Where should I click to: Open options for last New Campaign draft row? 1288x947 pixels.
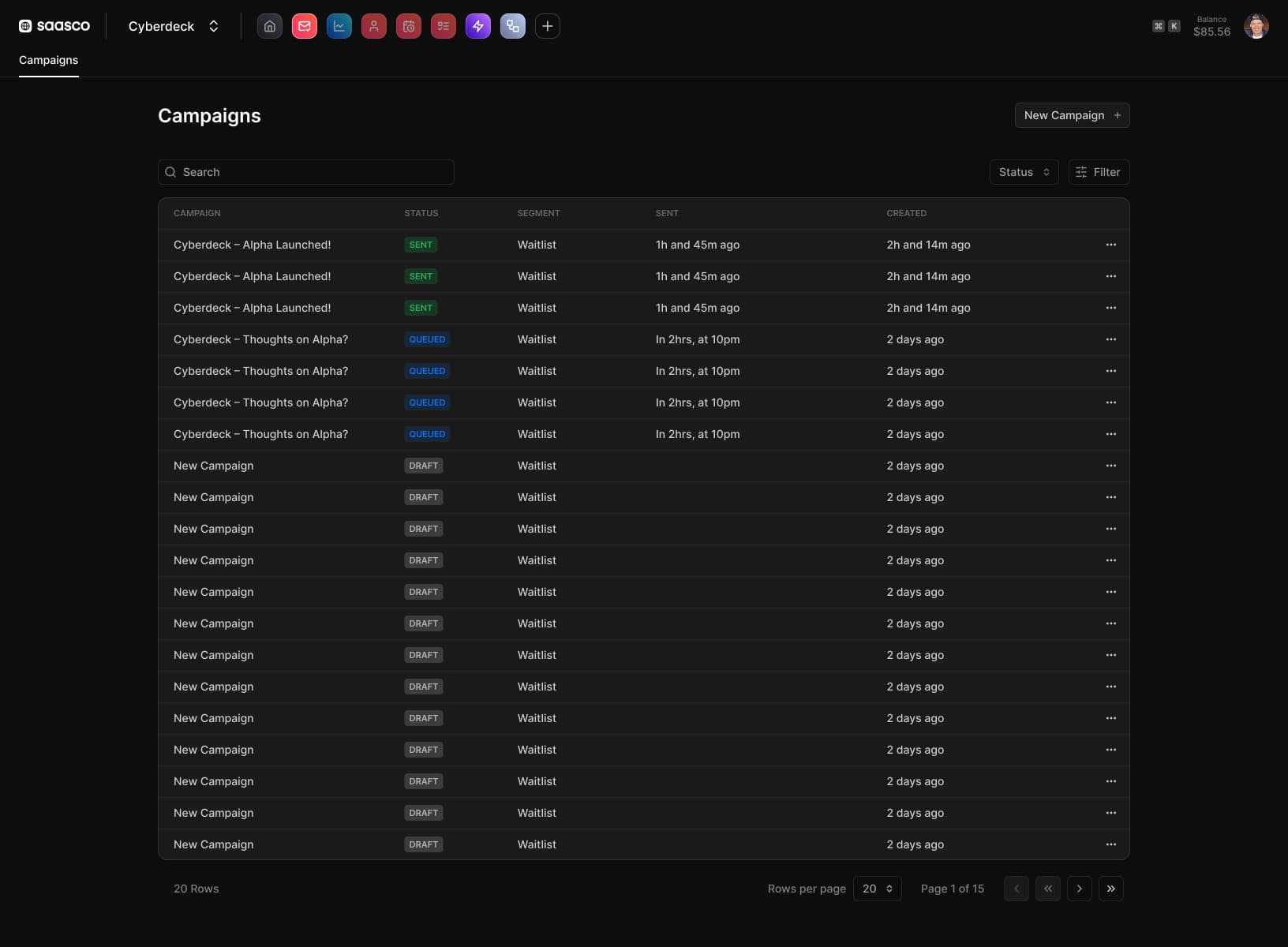[1110, 844]
